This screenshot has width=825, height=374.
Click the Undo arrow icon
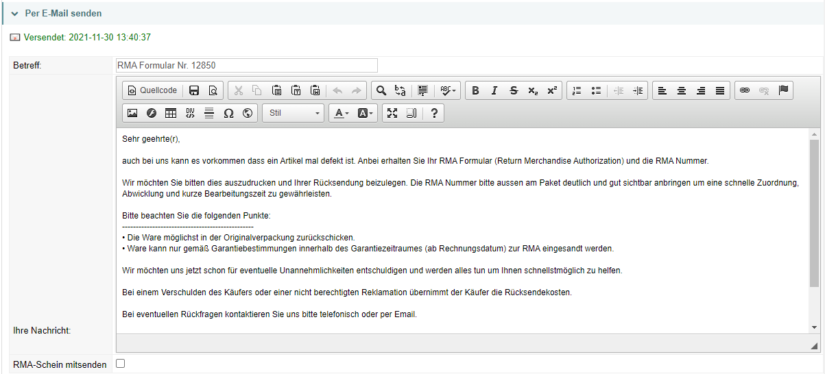(x=338, y=90)
